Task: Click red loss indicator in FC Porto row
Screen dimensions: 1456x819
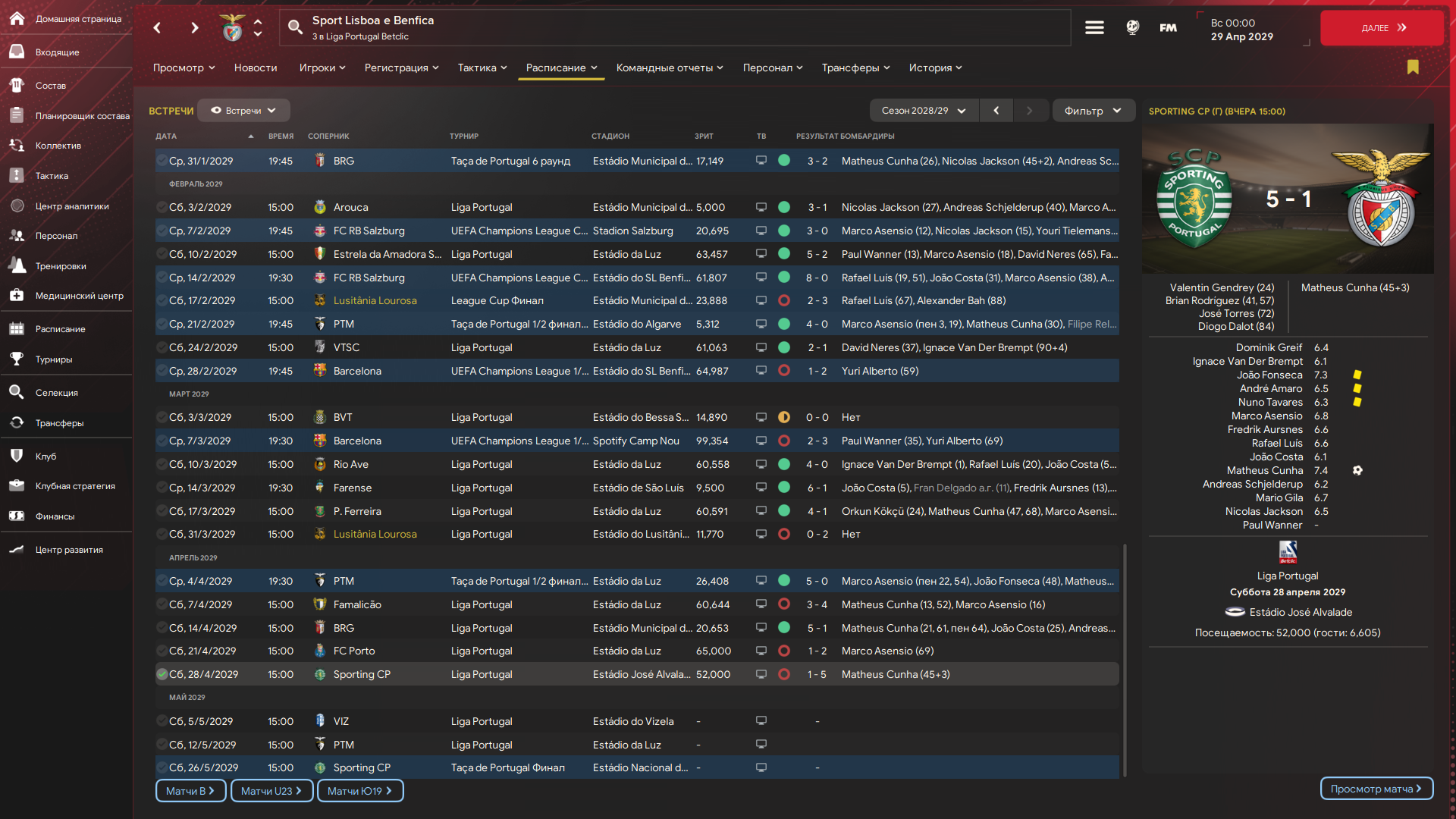Action: coord(784,651)
